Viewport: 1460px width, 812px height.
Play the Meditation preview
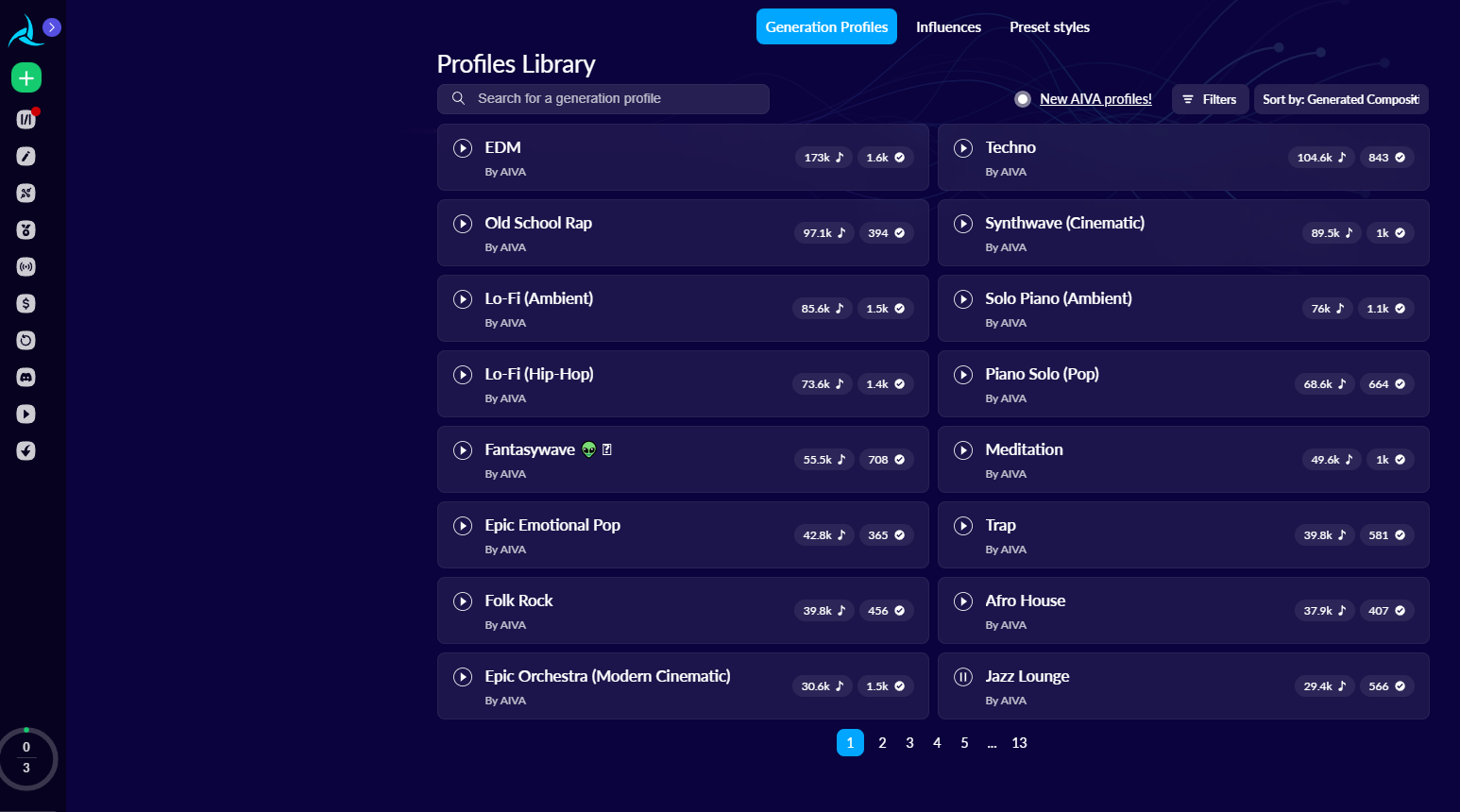coord(963,449)
